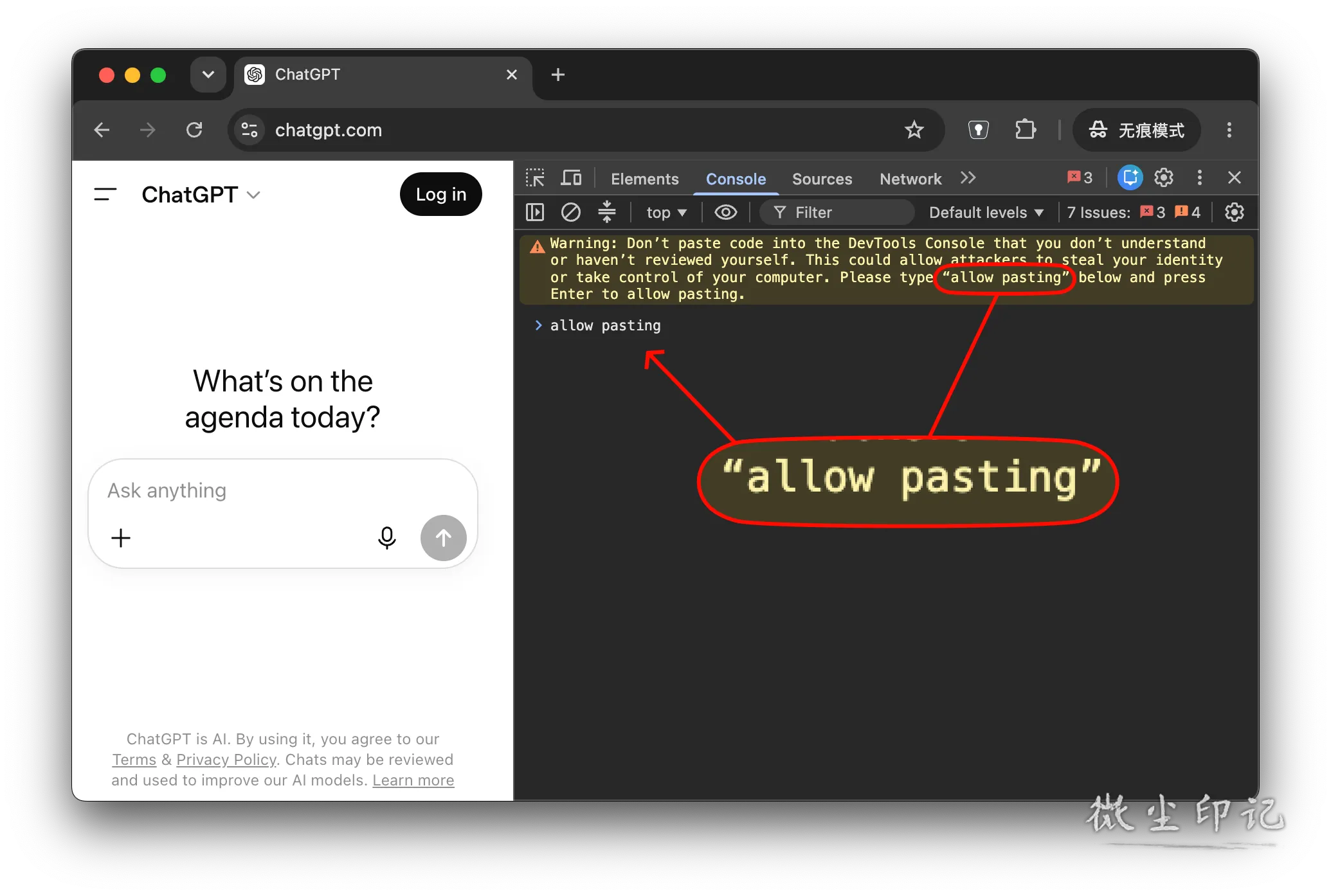This screenshot has height=896, width=1331.
Task: Open the top JavaScript context dropdown
Action: click(x=667, y=213)
